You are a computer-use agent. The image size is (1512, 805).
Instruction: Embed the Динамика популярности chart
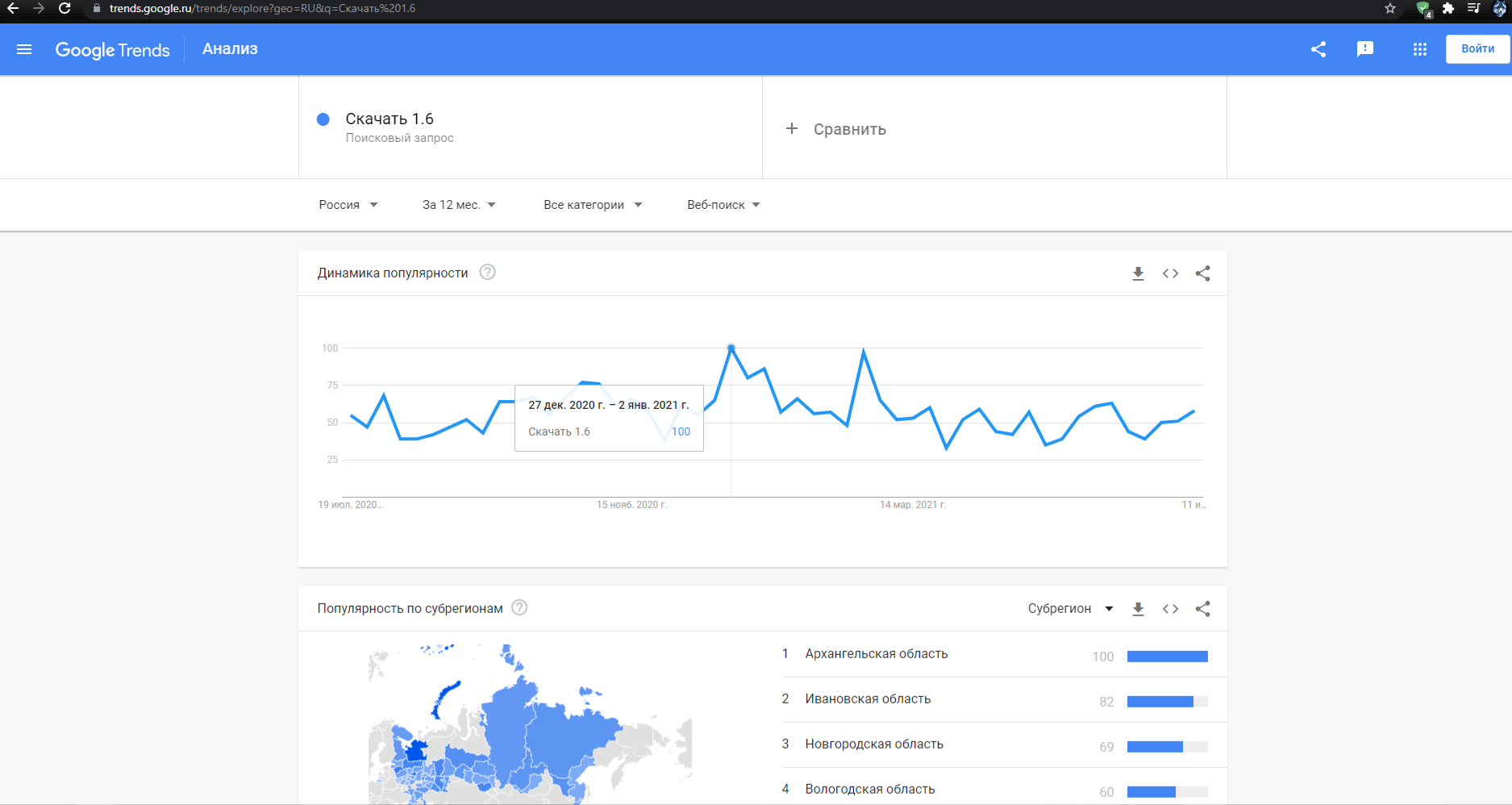click(x=1170, y=273)
